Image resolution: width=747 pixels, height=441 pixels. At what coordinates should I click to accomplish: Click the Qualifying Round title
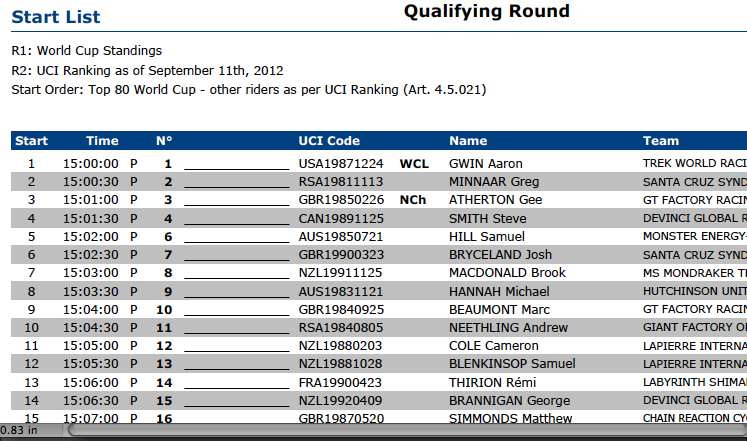point(486,12)
